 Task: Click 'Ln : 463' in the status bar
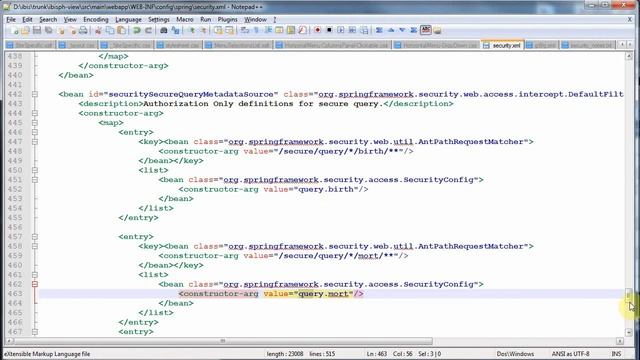[377, 354]
